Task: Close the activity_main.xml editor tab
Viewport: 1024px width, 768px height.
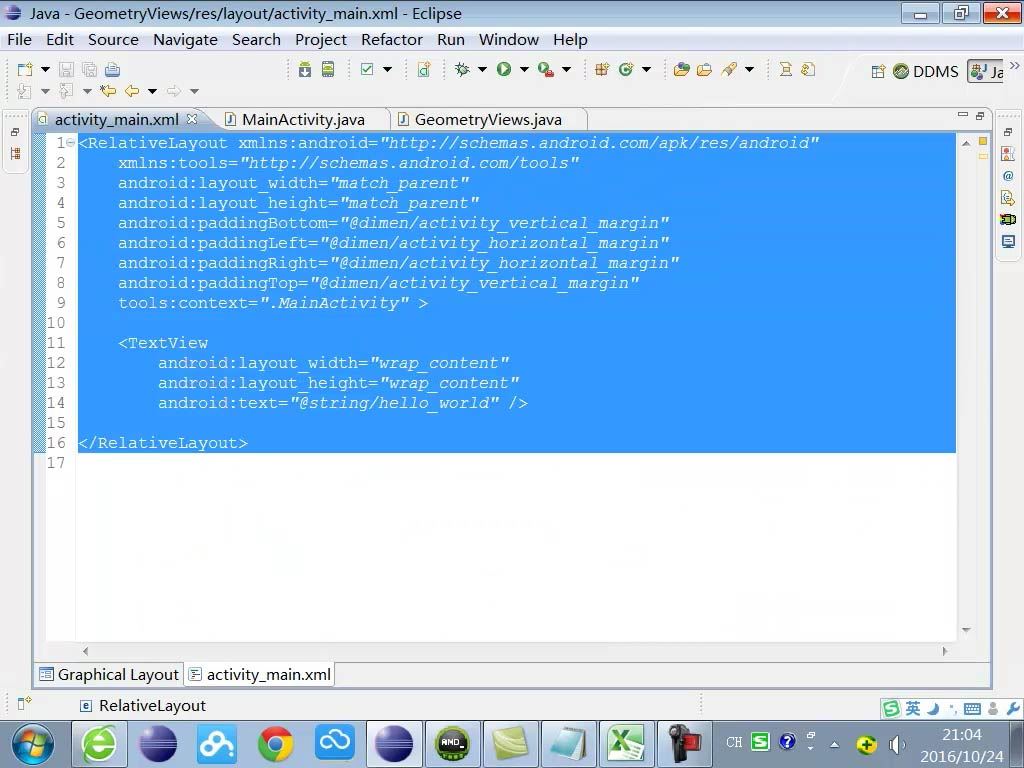Action: (191, 119)
